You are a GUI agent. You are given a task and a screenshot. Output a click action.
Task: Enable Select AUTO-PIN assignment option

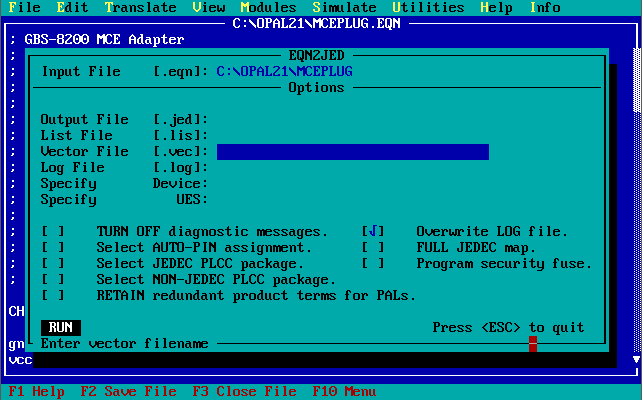[53, 248]
